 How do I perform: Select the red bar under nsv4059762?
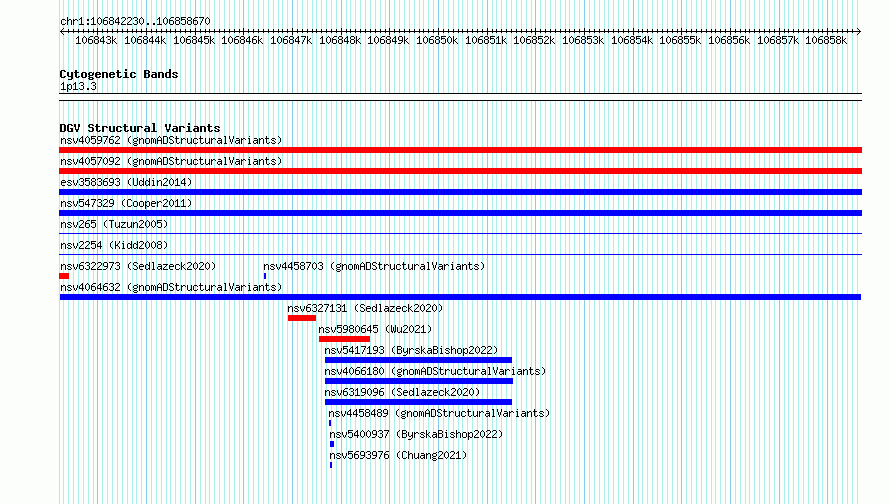pos(460,150)
